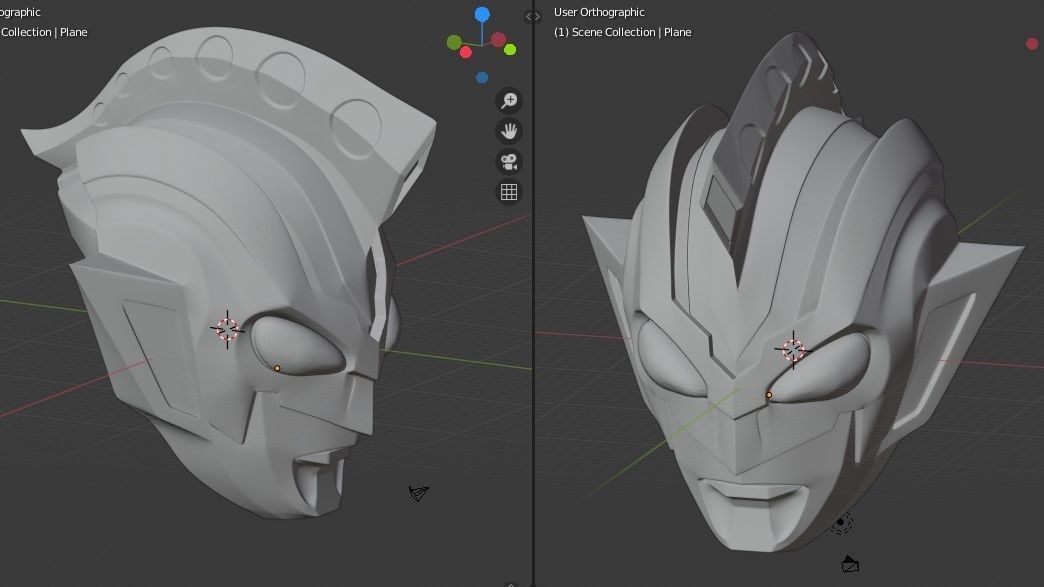This screenshot has width=1044, height=587.
Task: Click the red axis dot in right viewport
Action: point(1032,44)
